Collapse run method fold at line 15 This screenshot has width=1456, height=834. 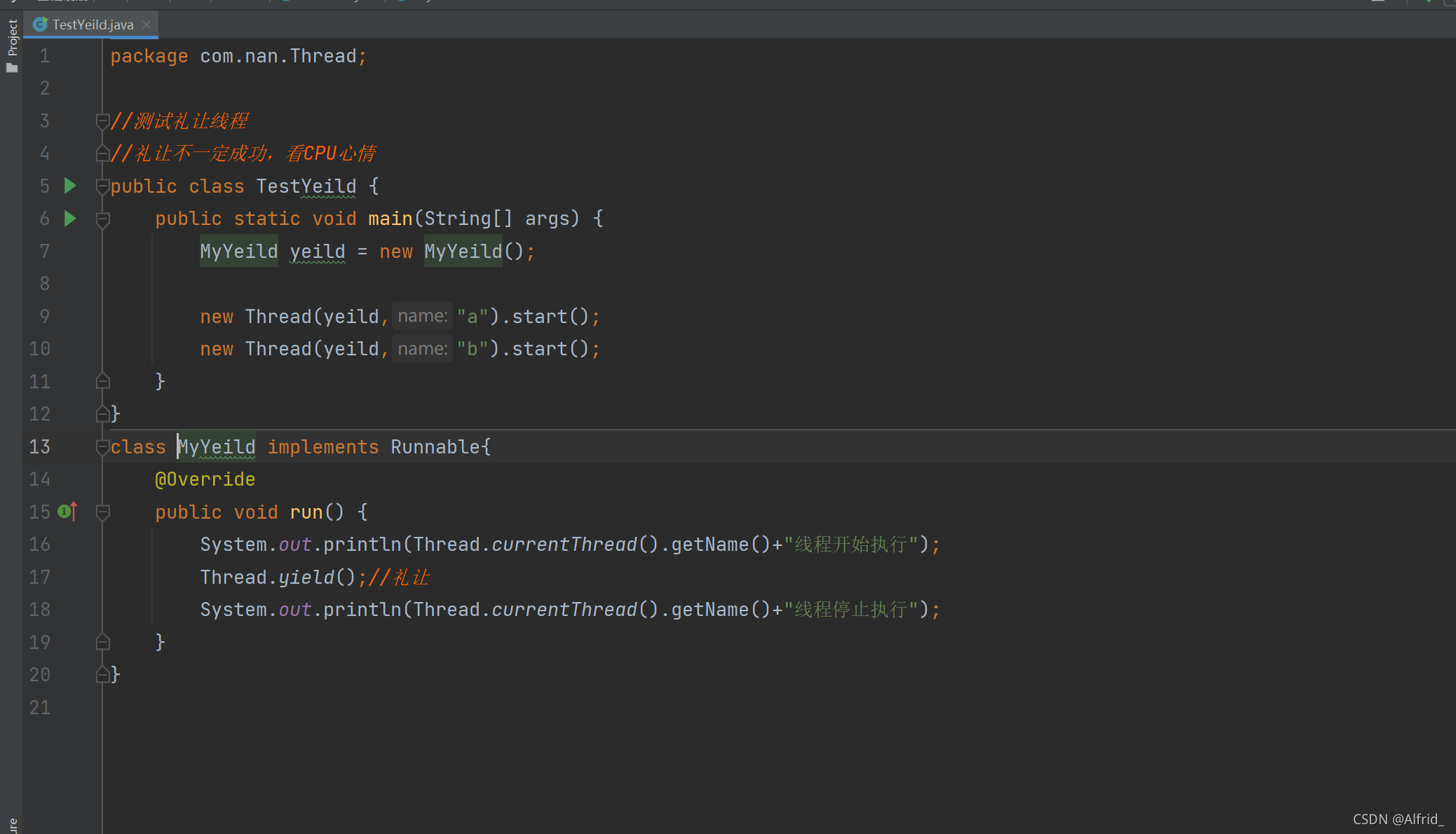(102, 512)
